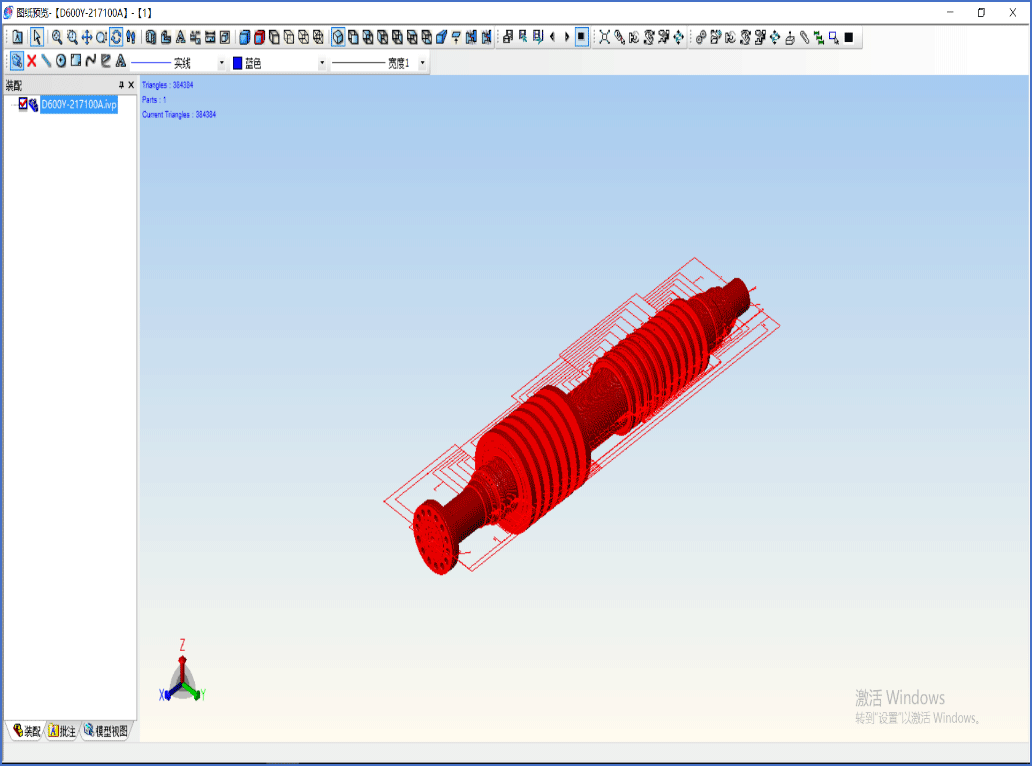Activate the pan four-arrow tool
This screenshot has height=767, width=1034.
tap(86, 38)
